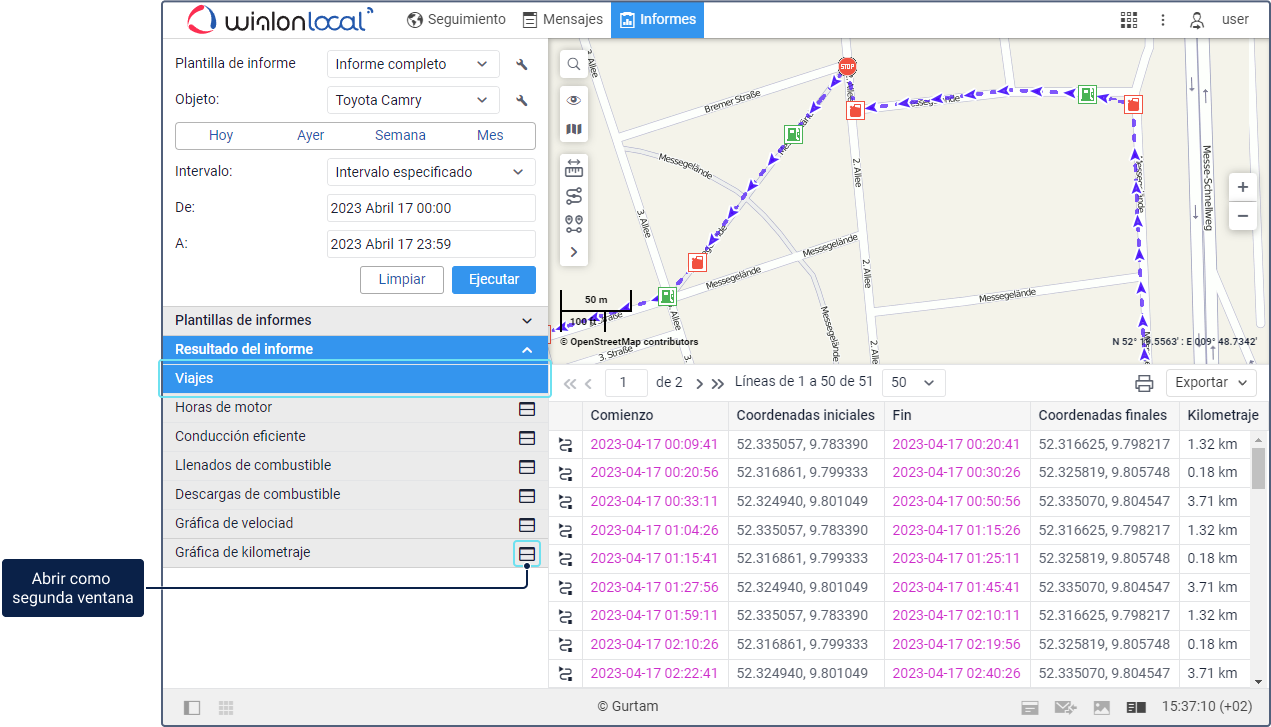This screenshot has height=727, width=1271.
Task: Go to first page of results
Action: pos(570,383)
